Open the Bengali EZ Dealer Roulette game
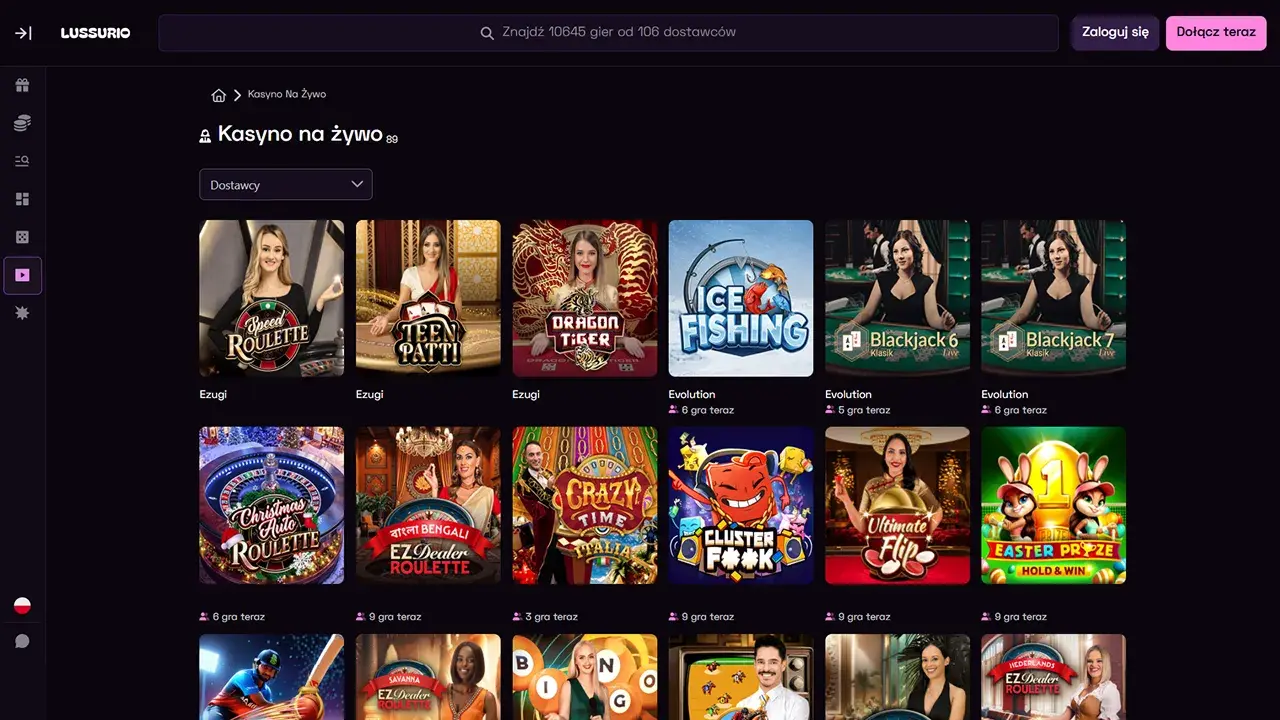This screenshot has height=720, width=1280. click(x=428, y=505)
